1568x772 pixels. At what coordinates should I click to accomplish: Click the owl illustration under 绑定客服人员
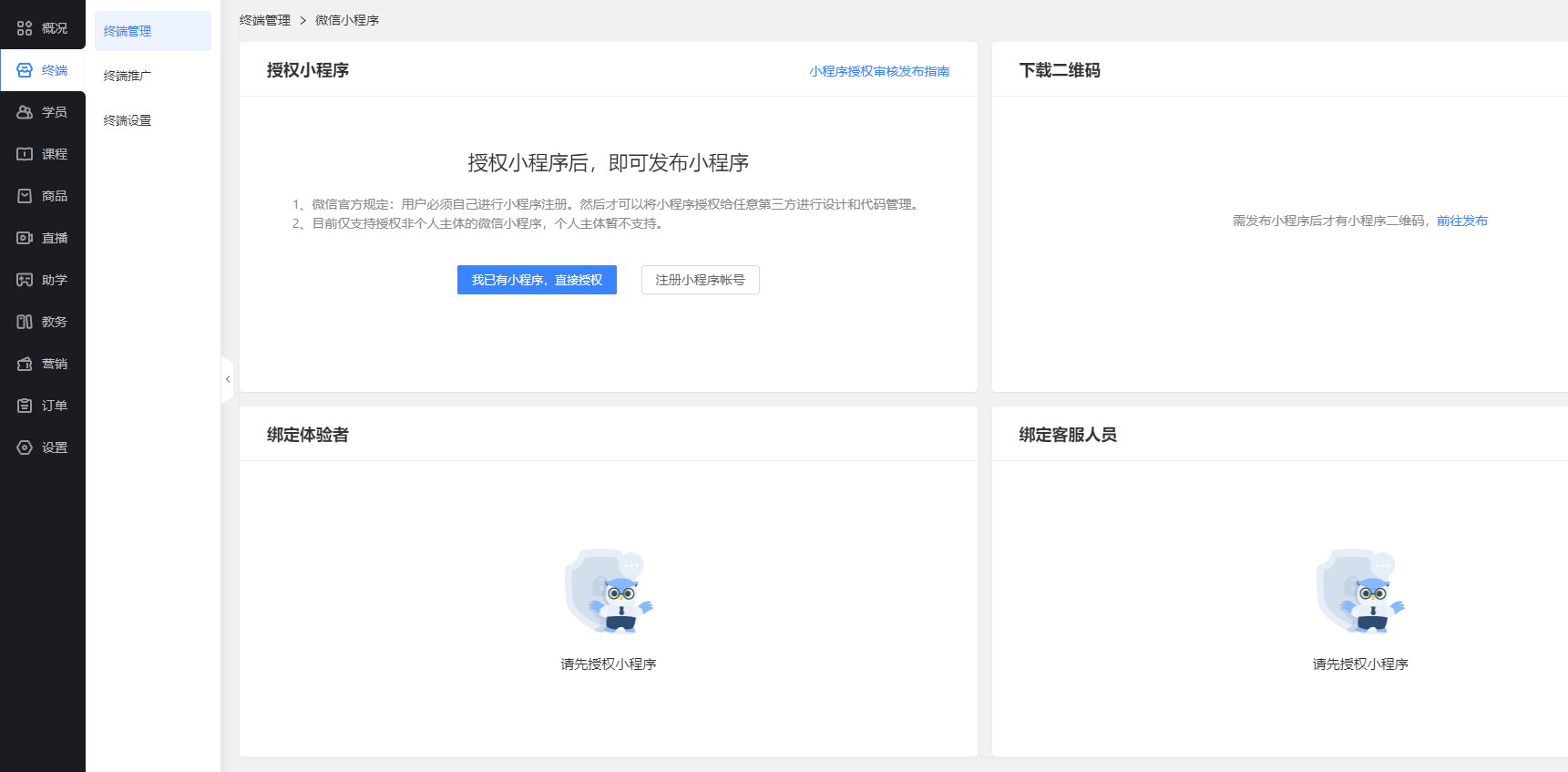point(1360,592)
